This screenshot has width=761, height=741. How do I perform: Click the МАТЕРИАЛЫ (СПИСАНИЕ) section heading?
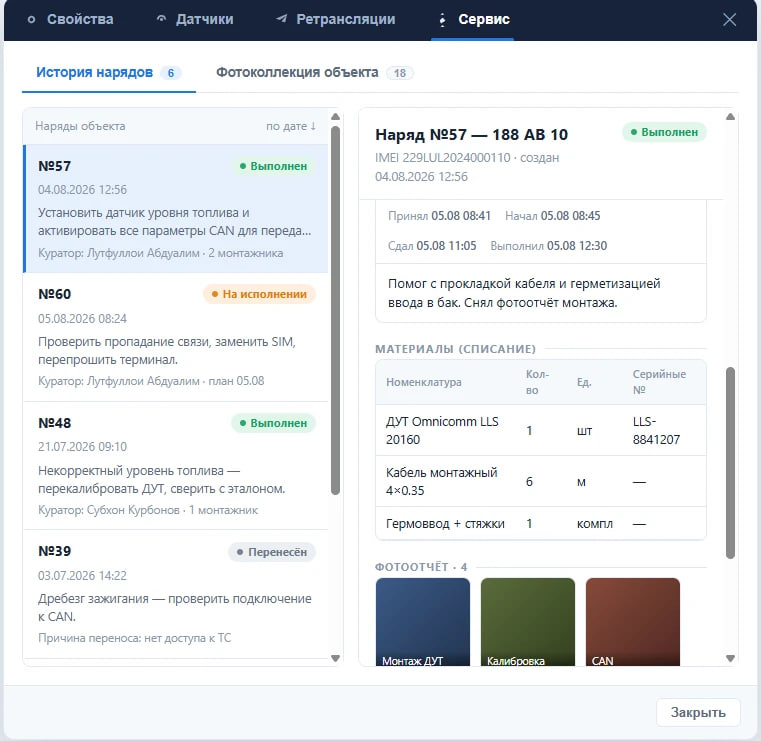455,349
